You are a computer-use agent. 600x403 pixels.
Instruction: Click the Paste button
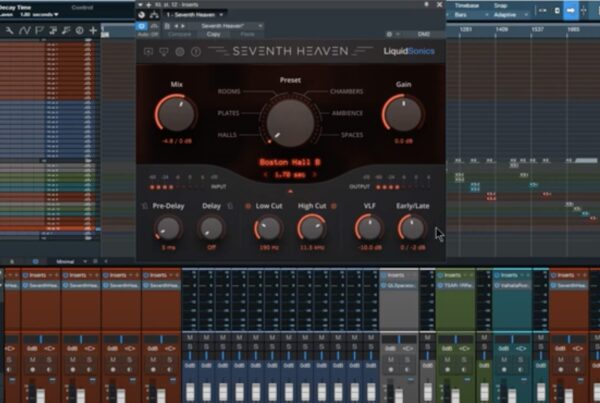coord(248,34)
